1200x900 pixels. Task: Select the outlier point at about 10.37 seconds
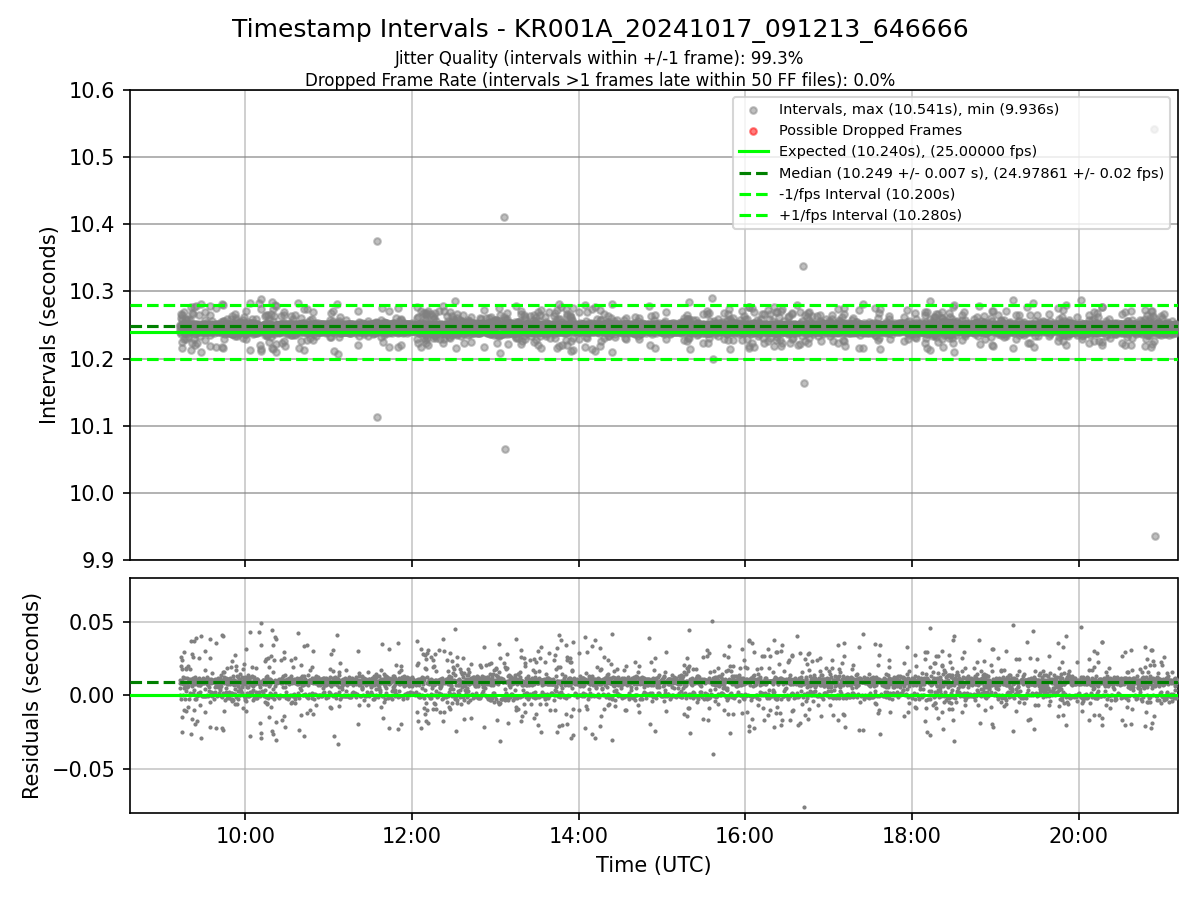pyautogui.click(x=377, y=241)
